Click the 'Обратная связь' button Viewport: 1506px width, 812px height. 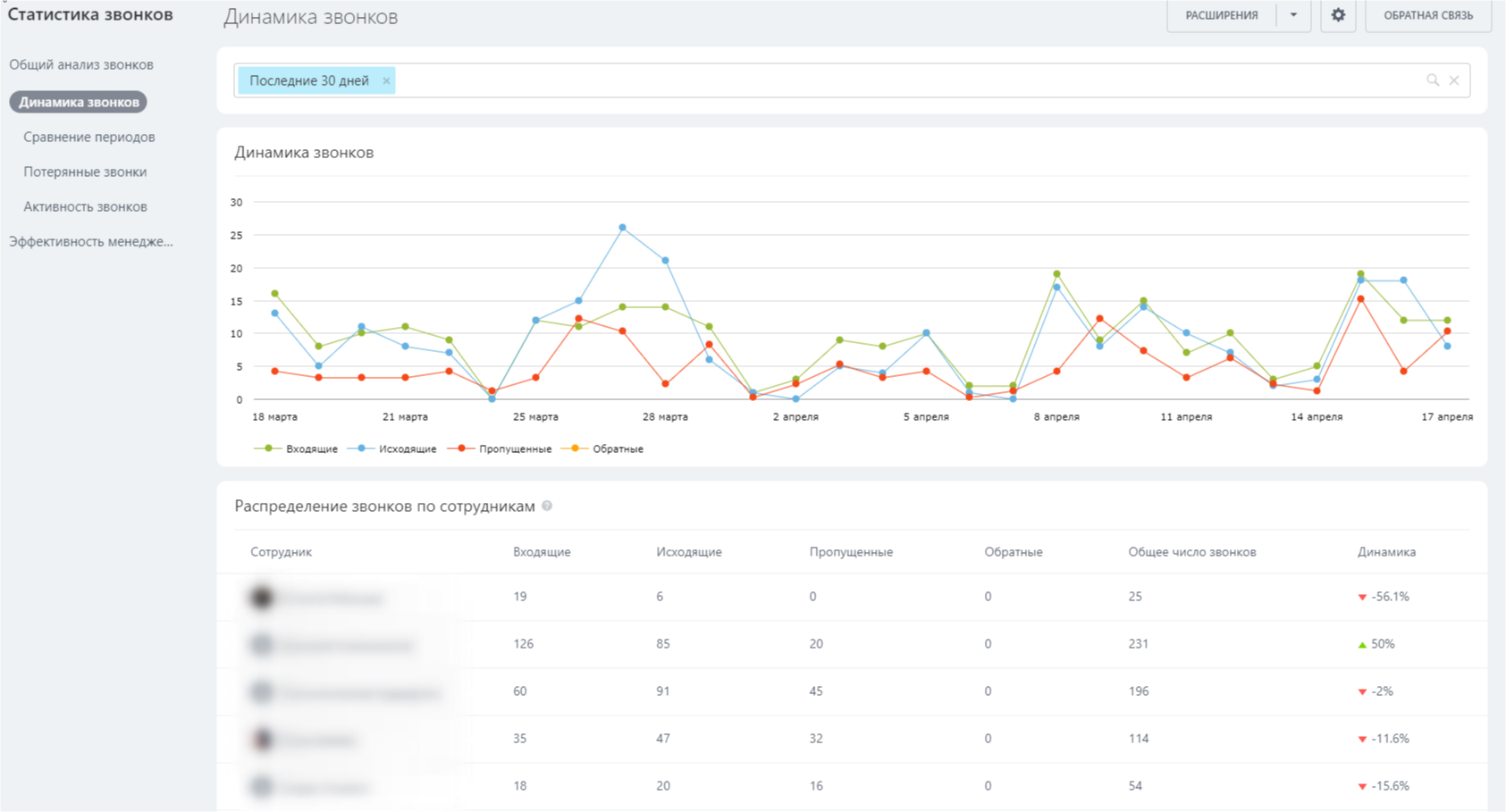(x=1428, y=15)
